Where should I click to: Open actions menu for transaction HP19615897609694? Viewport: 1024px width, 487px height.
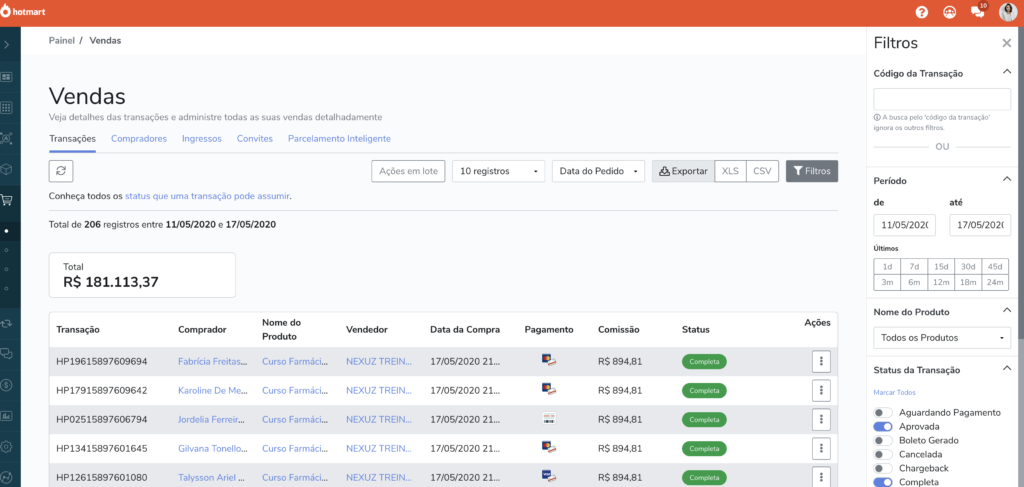(821, 361)
